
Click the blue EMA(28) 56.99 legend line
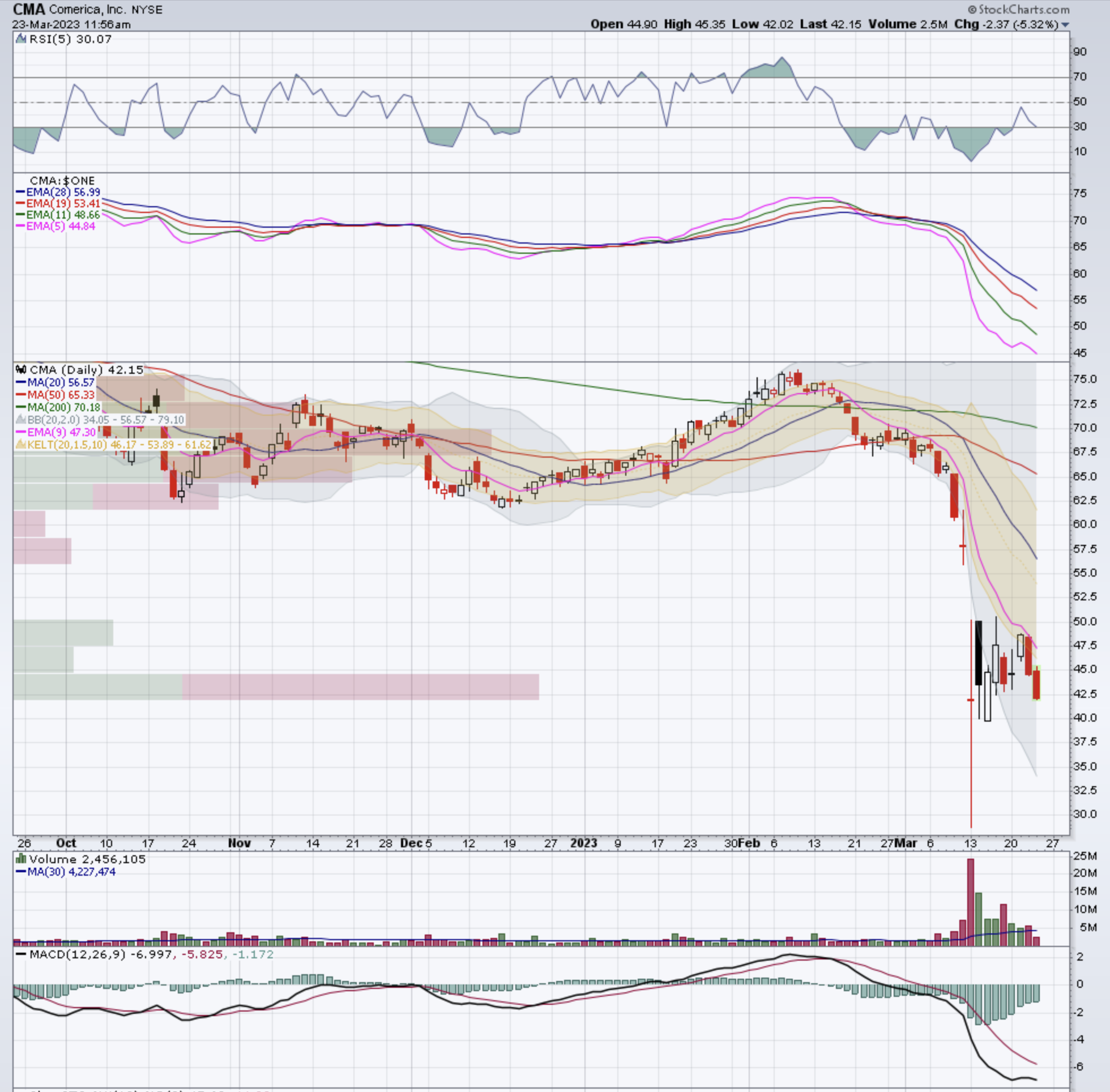[x=58, y=192]
